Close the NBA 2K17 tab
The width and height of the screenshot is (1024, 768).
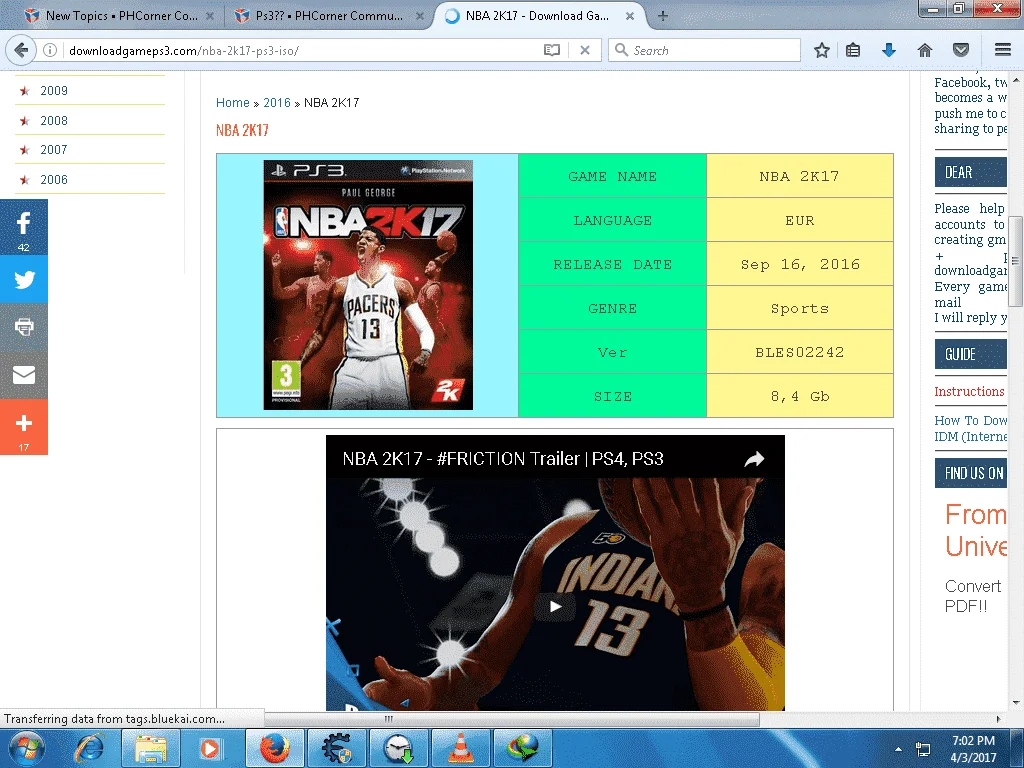coord(630,16)
